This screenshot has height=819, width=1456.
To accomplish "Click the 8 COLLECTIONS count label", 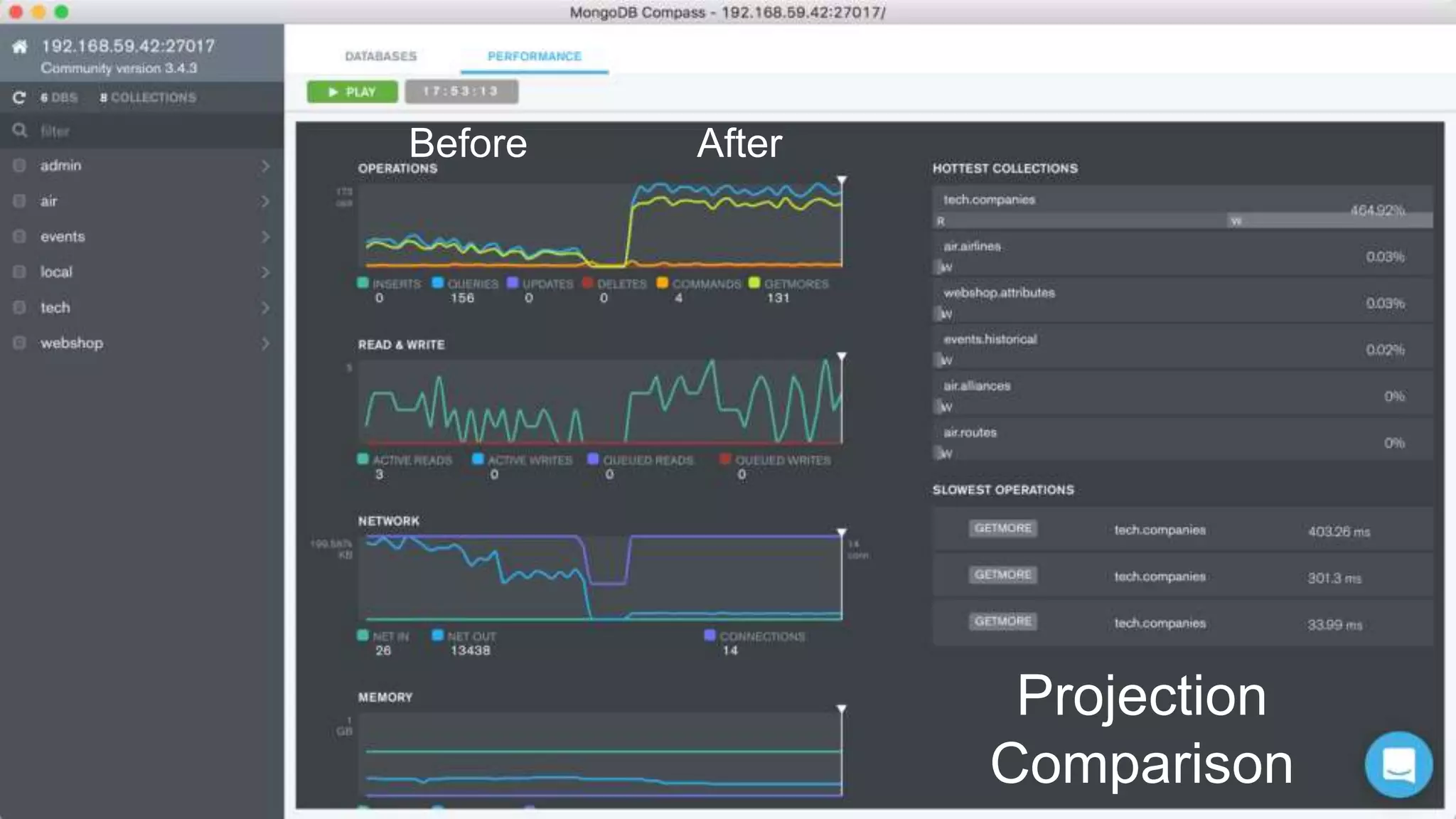I will pyautogui.click(x=148, y=97).
